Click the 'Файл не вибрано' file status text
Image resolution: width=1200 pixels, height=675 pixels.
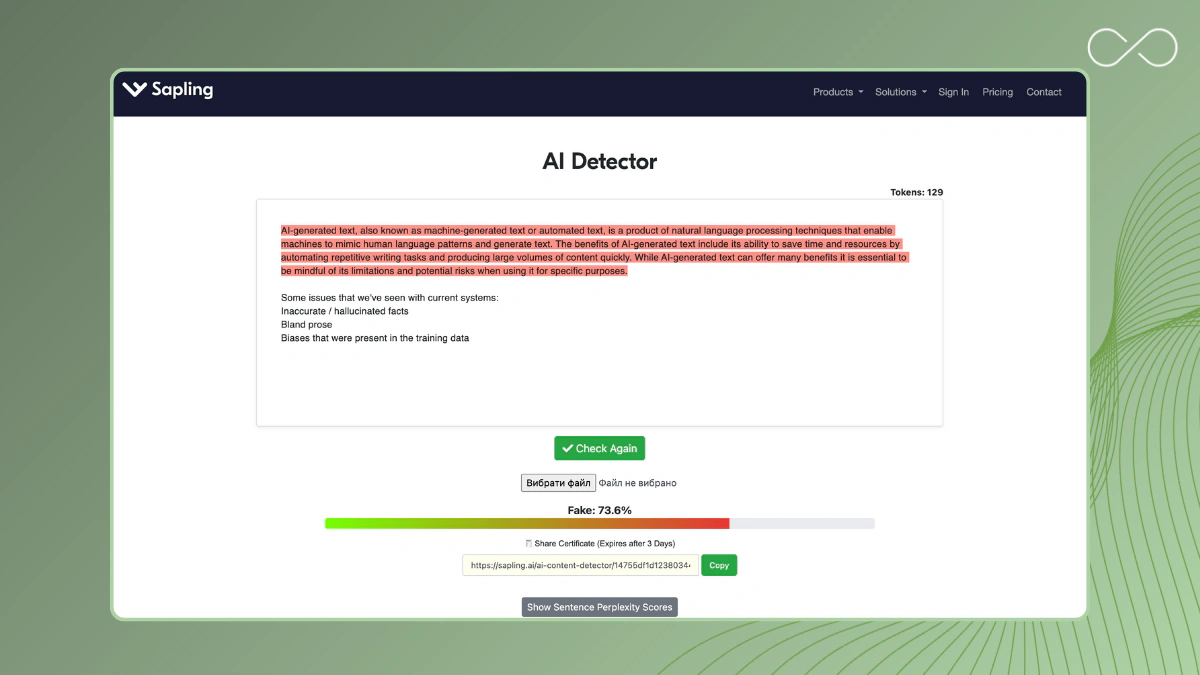(637, 483)
